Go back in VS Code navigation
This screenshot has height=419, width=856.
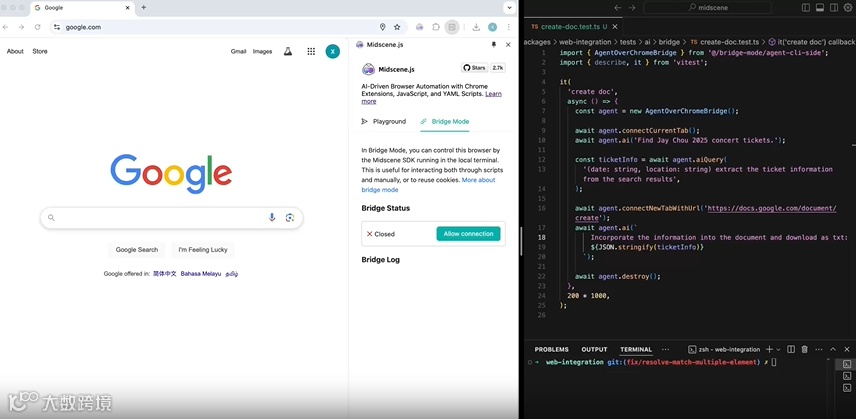618,8
